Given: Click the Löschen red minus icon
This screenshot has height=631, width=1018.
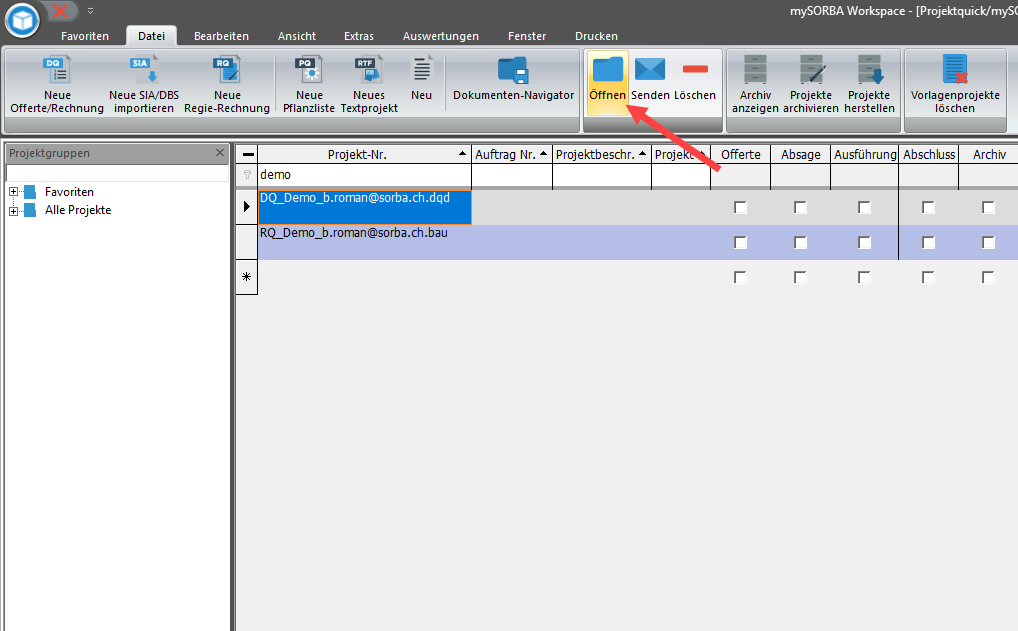Looking at the screenshot, I should pos(695,69).
